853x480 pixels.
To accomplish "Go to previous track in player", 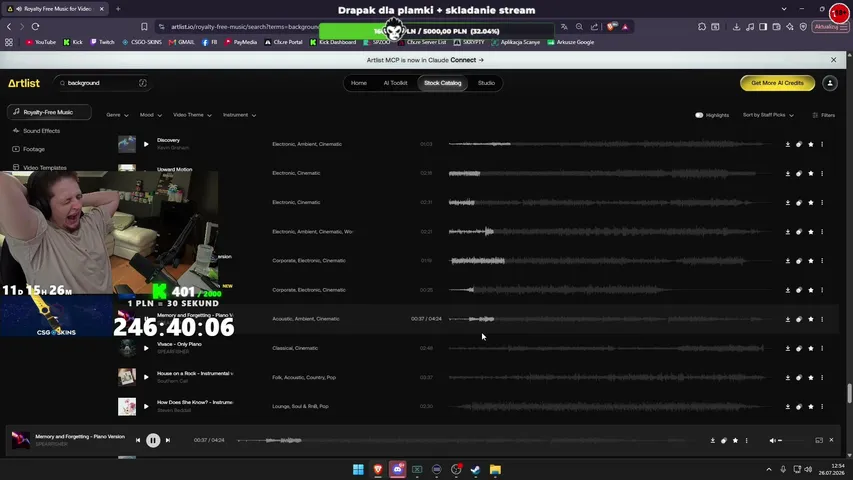I will pos(138,440).
